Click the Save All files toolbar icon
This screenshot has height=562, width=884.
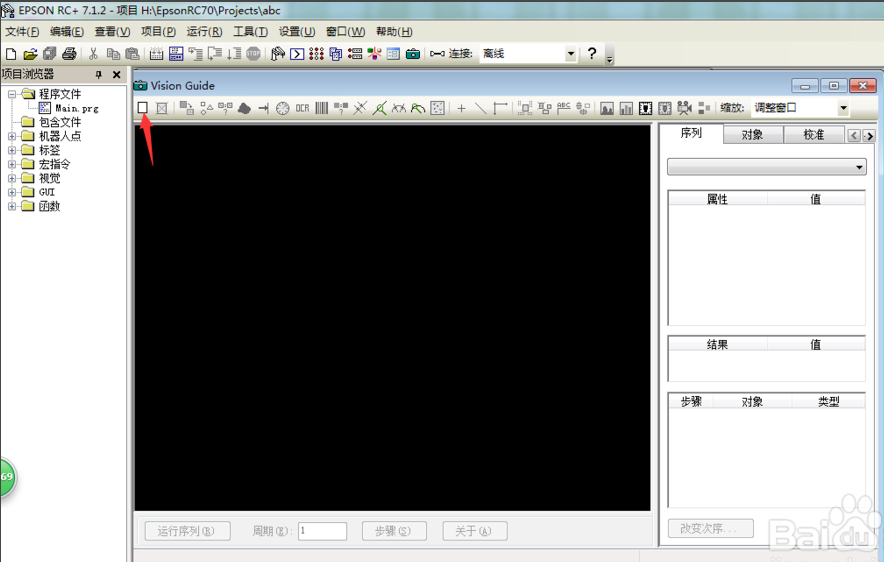[50, 54]
